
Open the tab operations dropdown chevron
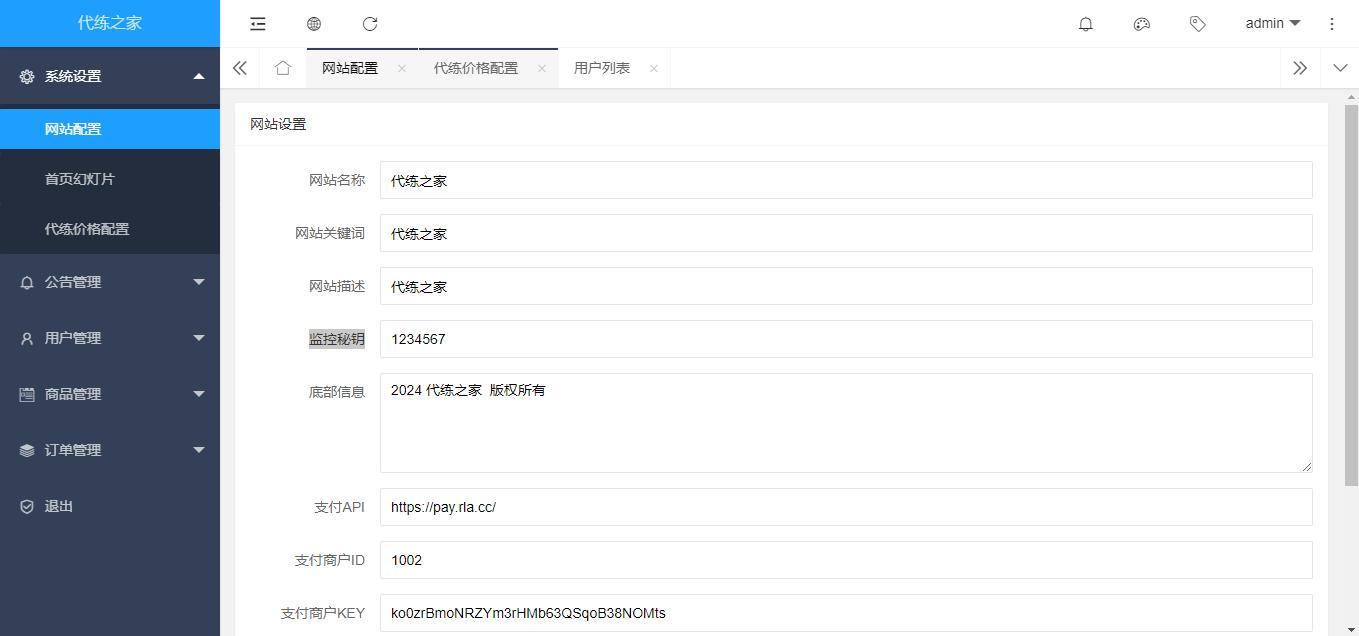pos(1340,68)
